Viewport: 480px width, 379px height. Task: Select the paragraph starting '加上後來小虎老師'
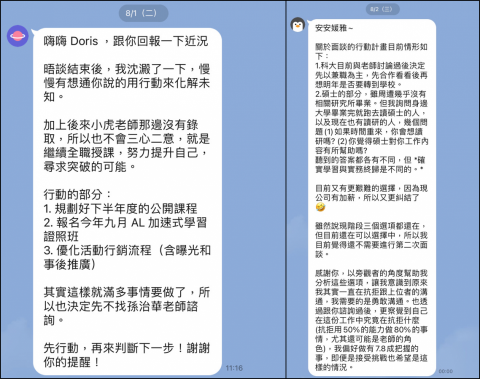tap(127, 146)
